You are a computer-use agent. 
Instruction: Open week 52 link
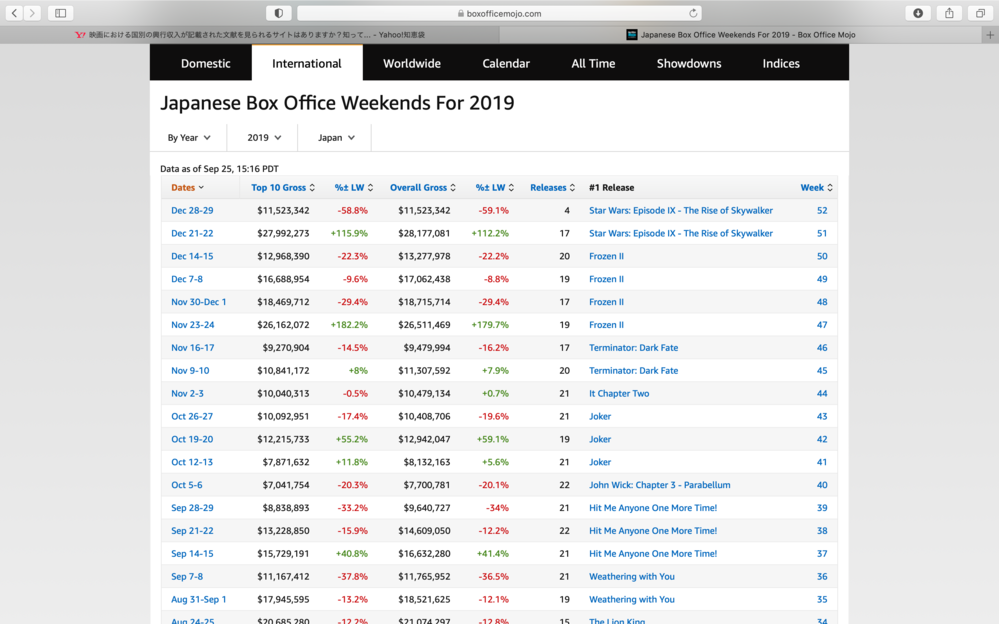click(x=822, y=210)
